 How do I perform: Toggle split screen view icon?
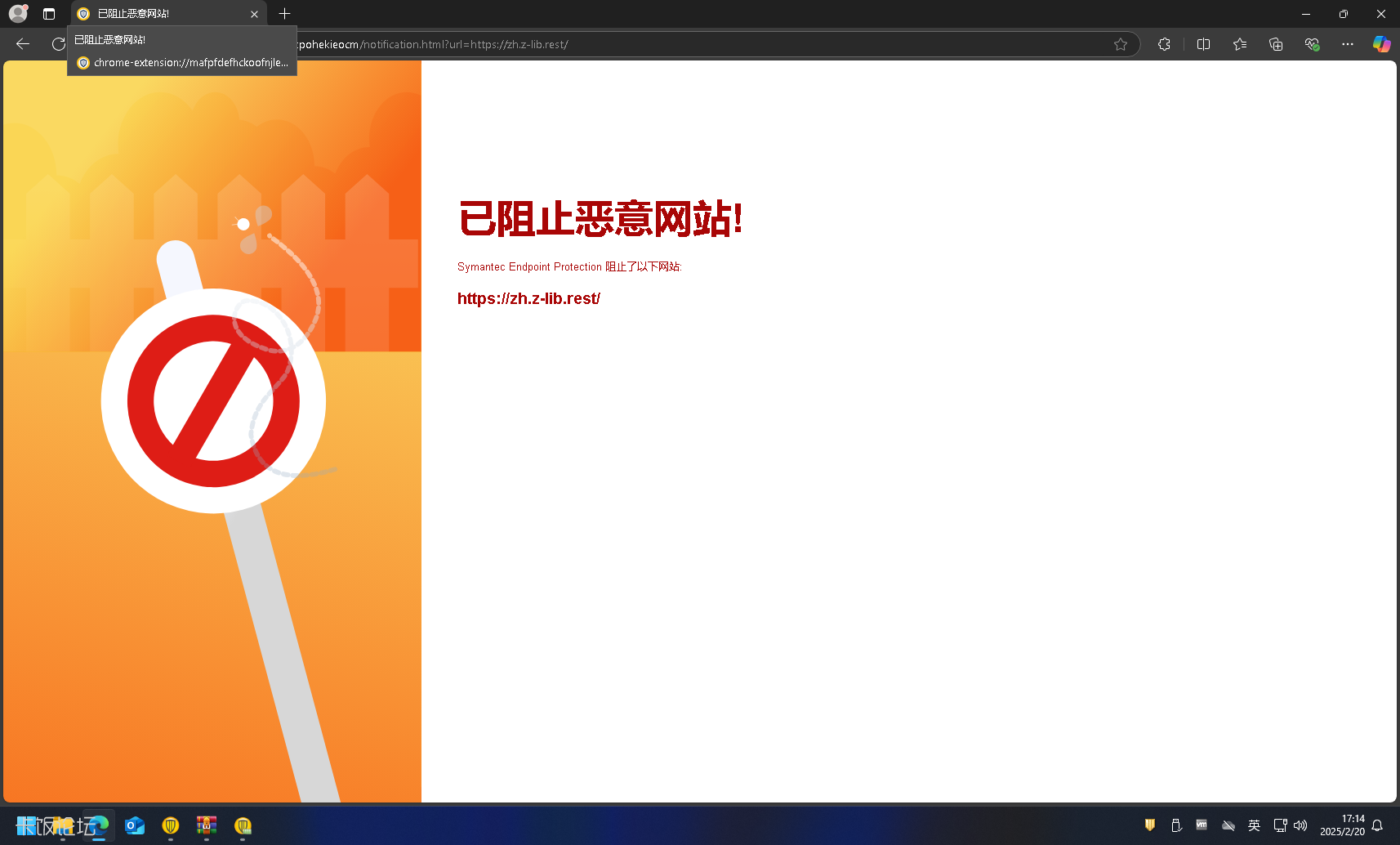[x=1203, y=44]
